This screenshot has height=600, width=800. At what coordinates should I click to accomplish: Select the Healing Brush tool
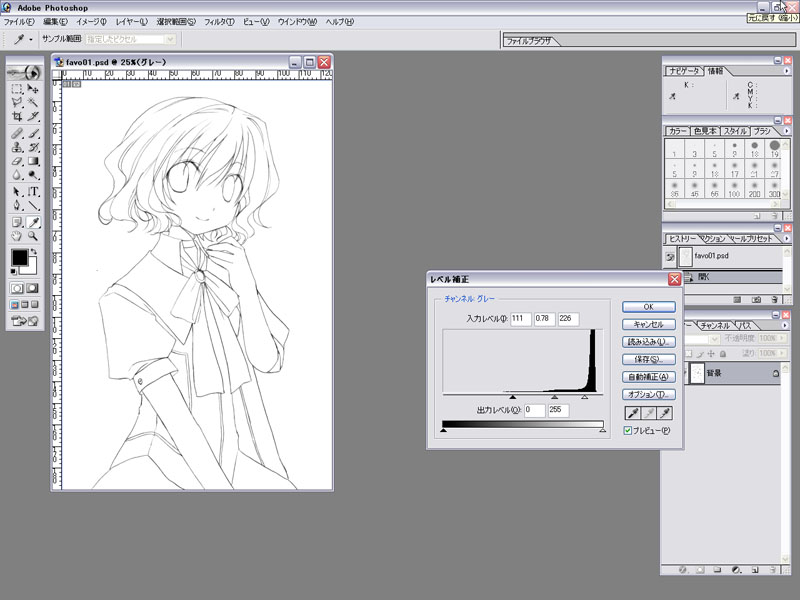17,134
